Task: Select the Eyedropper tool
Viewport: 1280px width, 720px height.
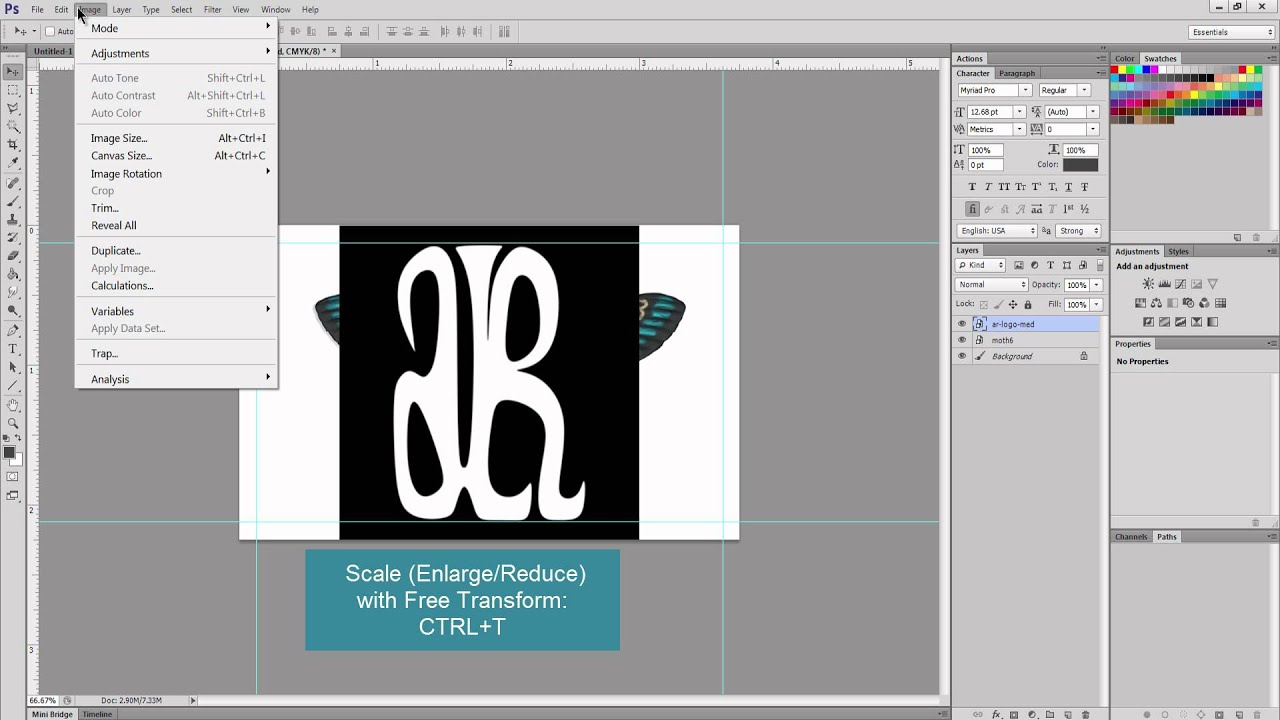Action: [x=13, y=163]
